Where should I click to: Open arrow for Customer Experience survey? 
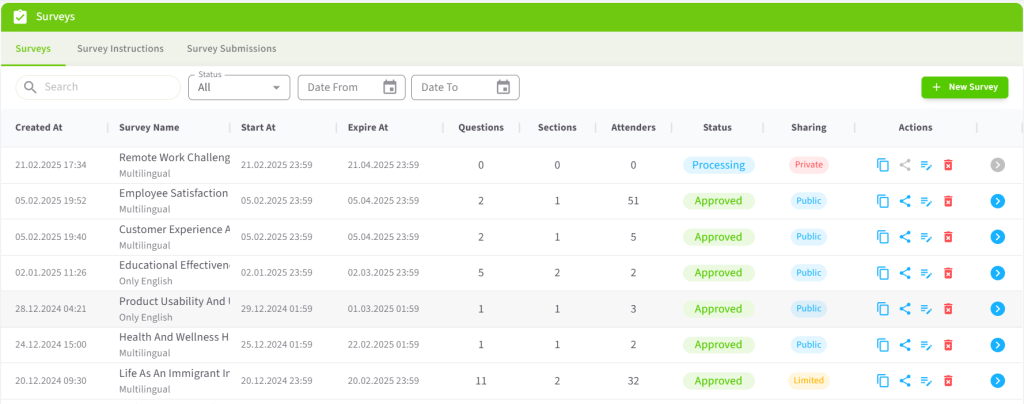click(x=997, y=237)
